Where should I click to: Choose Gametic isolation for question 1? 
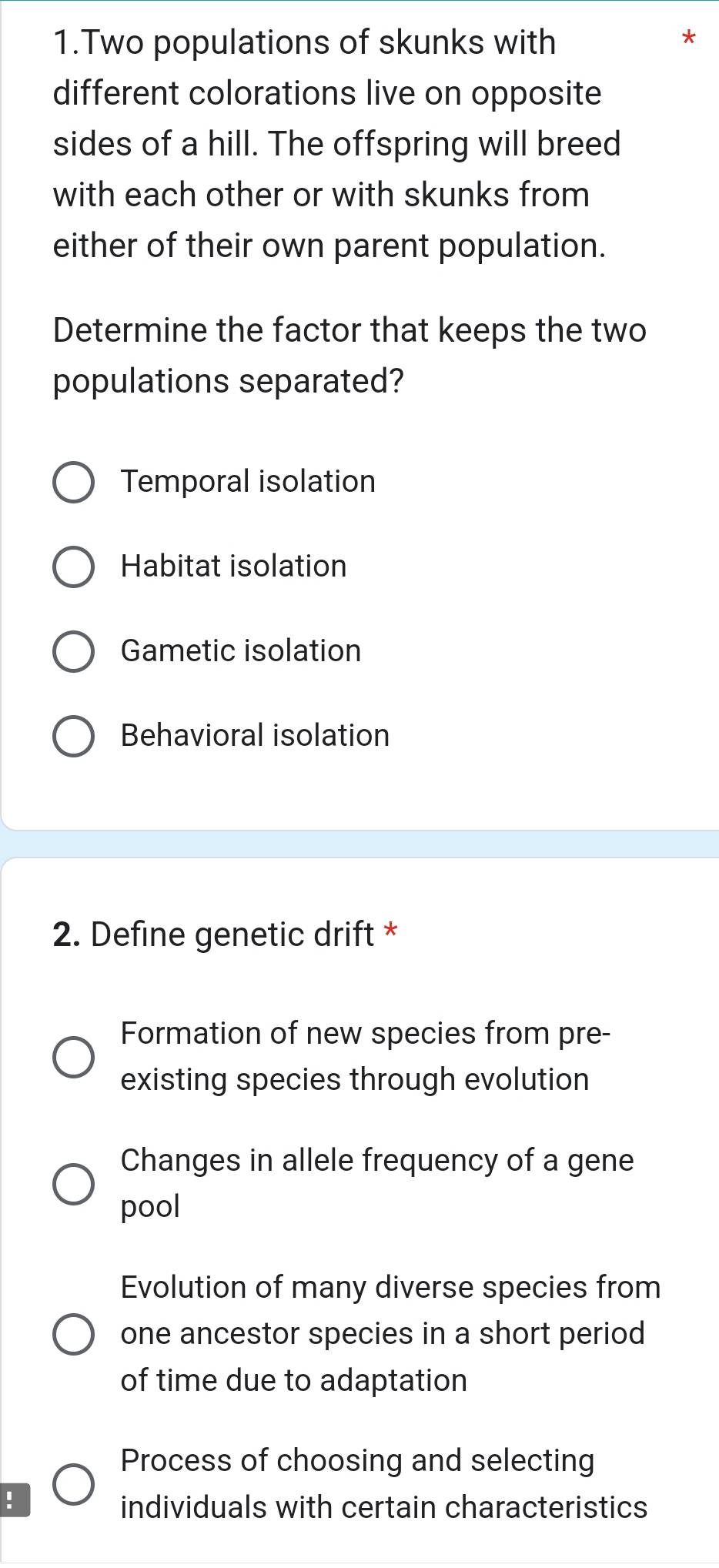[x=239, y=650]
